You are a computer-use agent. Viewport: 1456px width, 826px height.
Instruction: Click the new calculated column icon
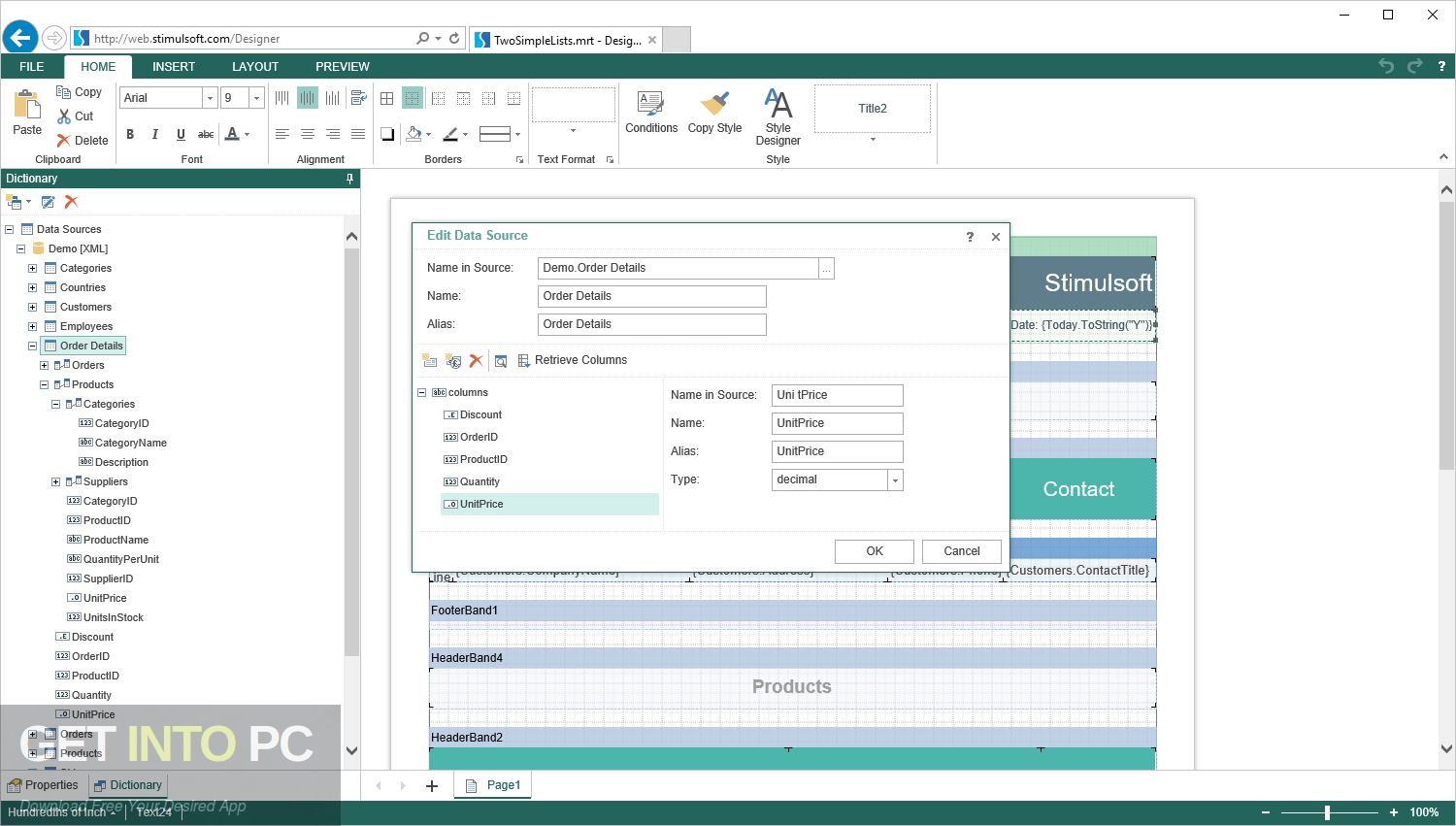[453, 360]
